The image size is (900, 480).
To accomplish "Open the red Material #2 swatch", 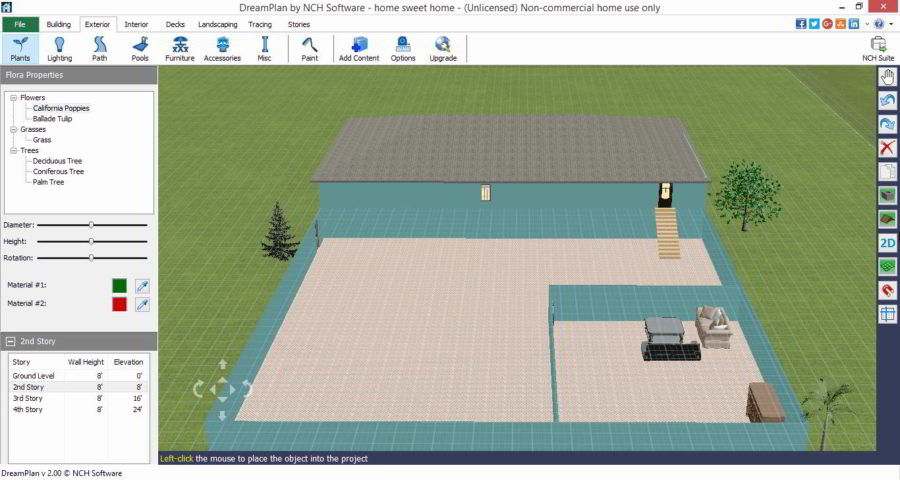I will point(119,304).
